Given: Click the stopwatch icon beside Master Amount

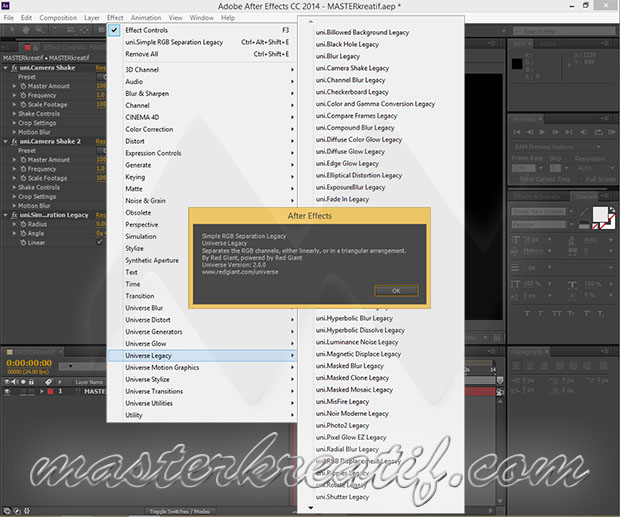Looking at the screenshot, I should pos(22,85).
